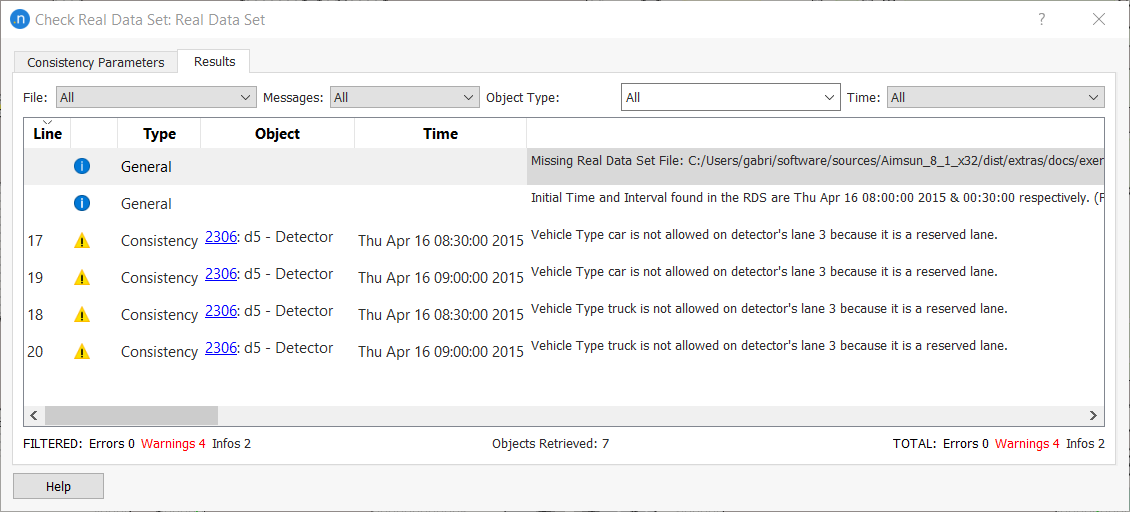The height and width of the screenshot is (512, 1130).
Task: Click 'Thu Apr 16 09:00:00 2015' on line 19
Action: click(x=441, y=278)
